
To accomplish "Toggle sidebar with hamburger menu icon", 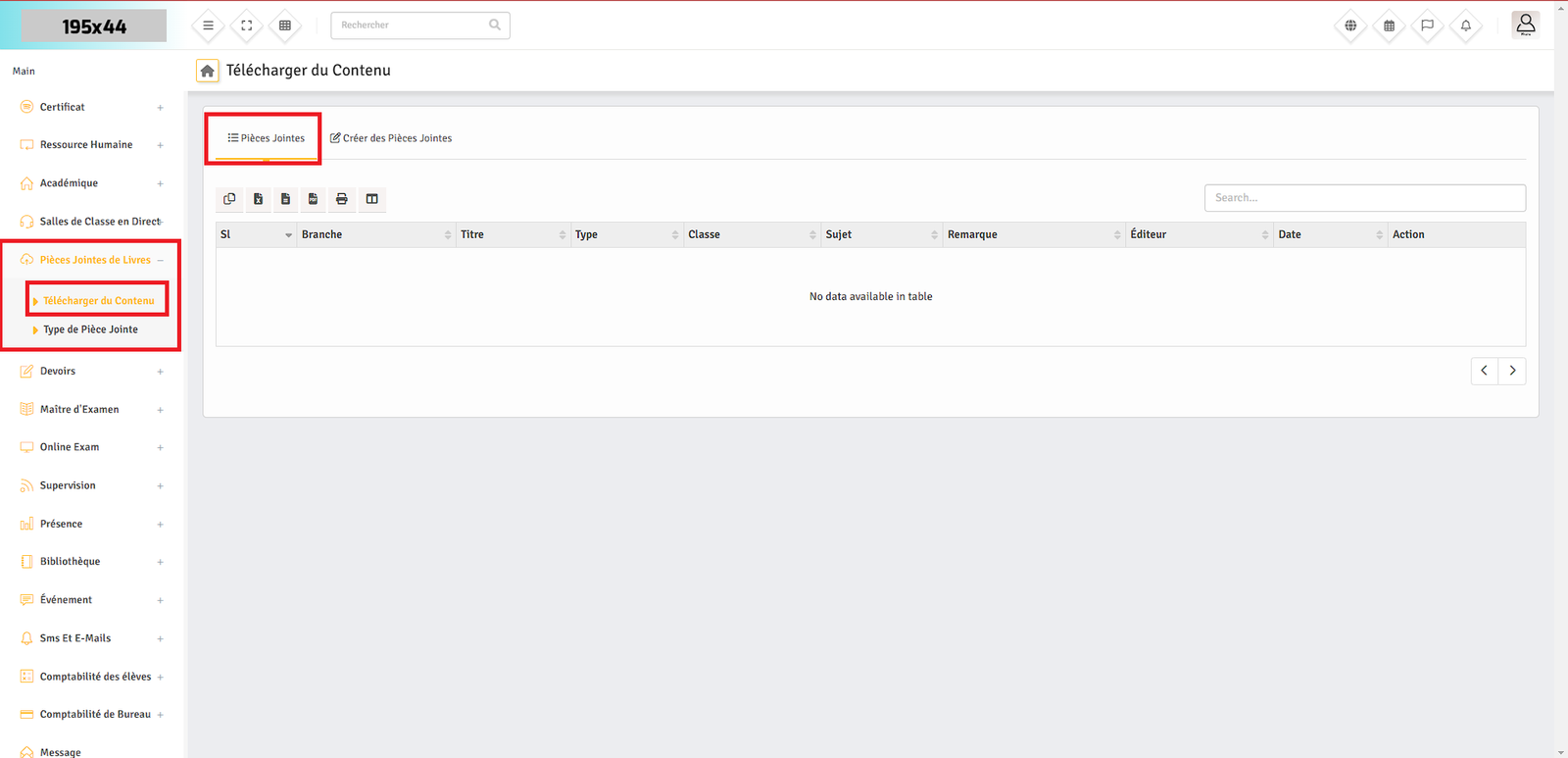I will pyautogui.click(x=208, y=25).
